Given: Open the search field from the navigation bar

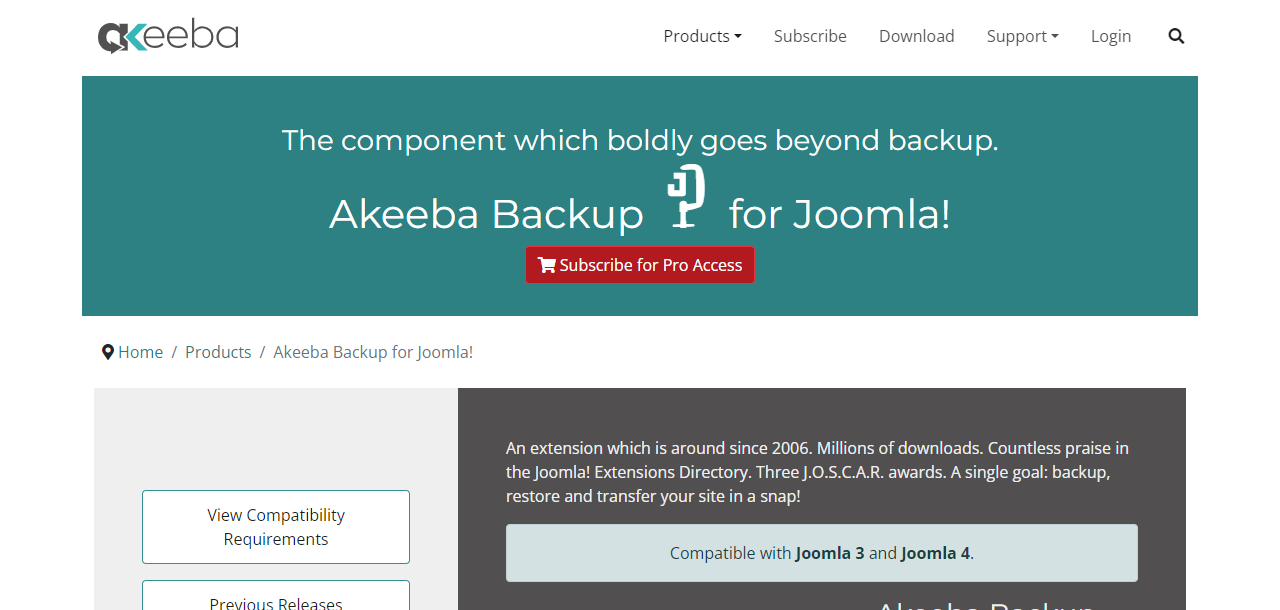Looking at the screenshot, I should [1176, 36].
